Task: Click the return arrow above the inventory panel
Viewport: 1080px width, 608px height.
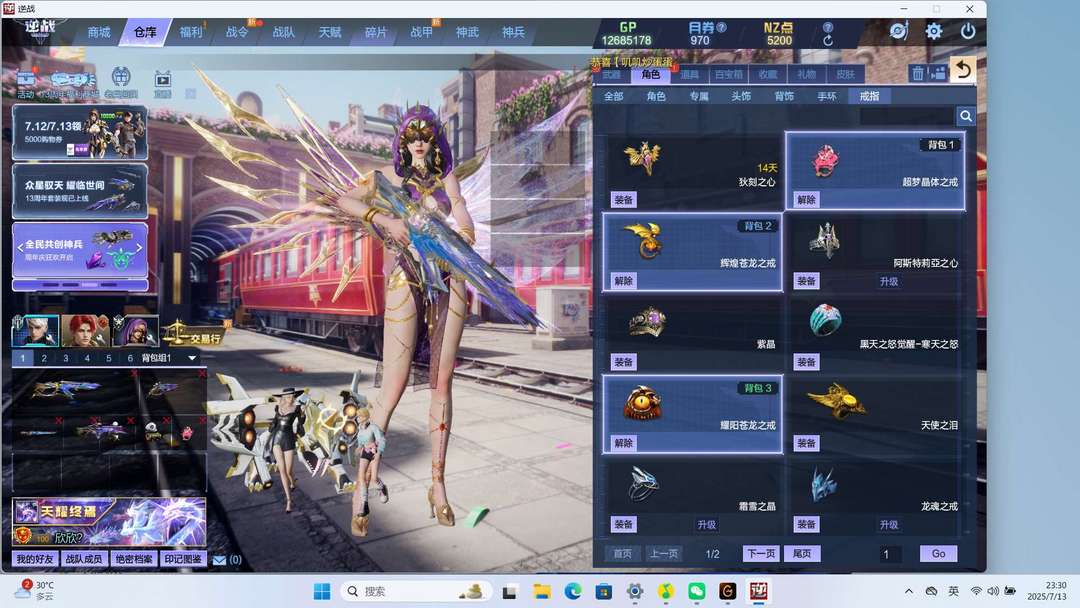Action: [x=963, y=70]
